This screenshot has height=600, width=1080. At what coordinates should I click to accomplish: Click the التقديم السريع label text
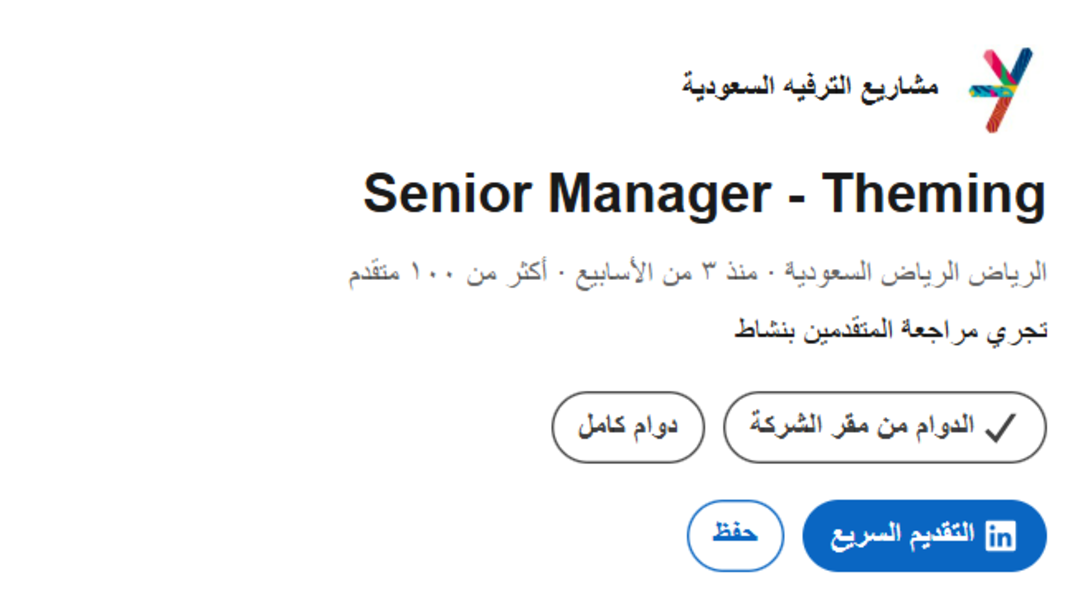(x=903, y=535)
